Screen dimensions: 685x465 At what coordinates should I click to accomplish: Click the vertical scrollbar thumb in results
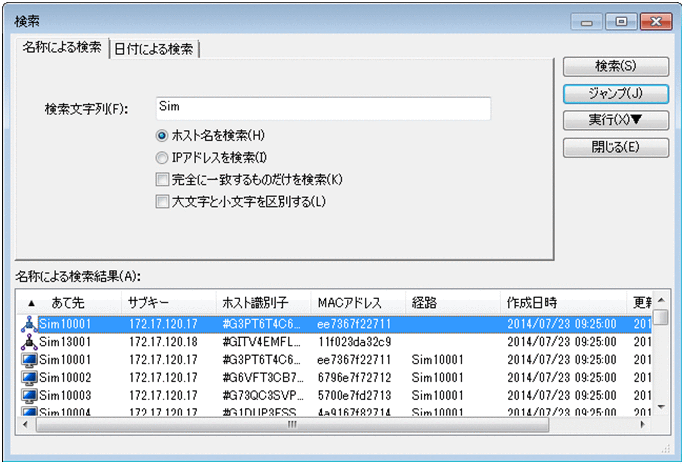[661, 317]
